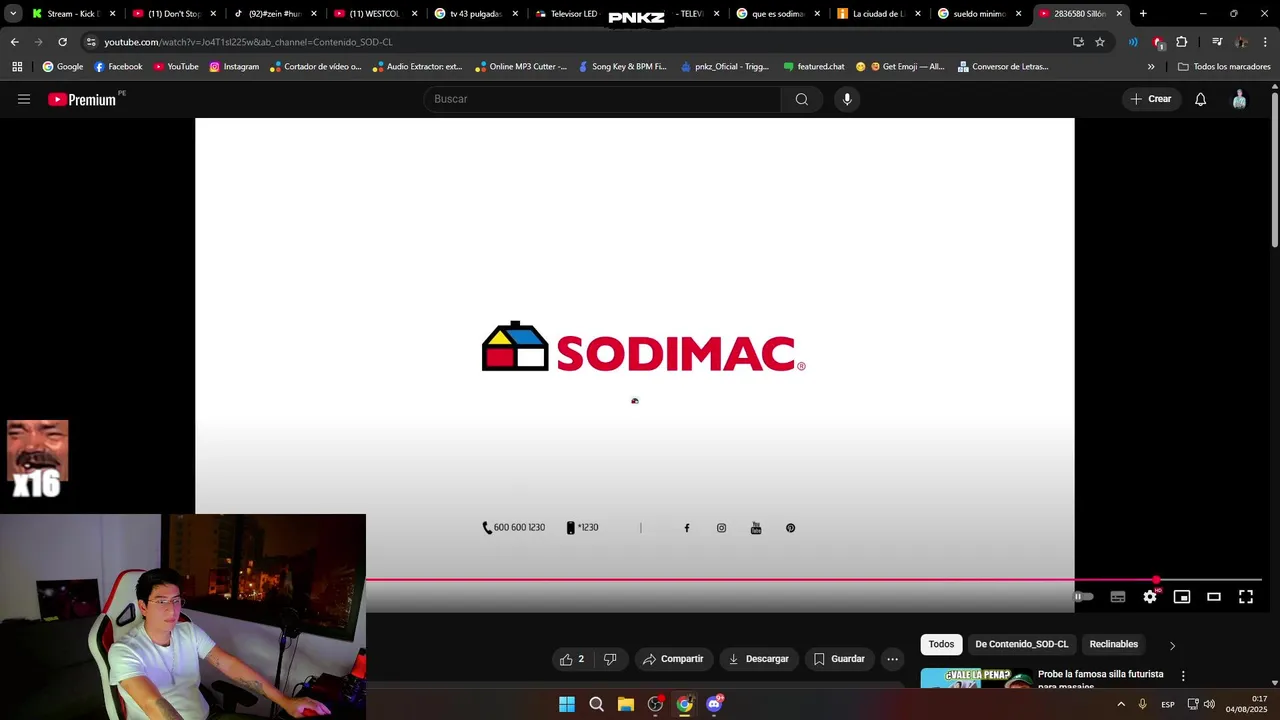Open the YouTube account avatar menu
This screenshot has height=720, width=1280.
(x=1239, y=99)
